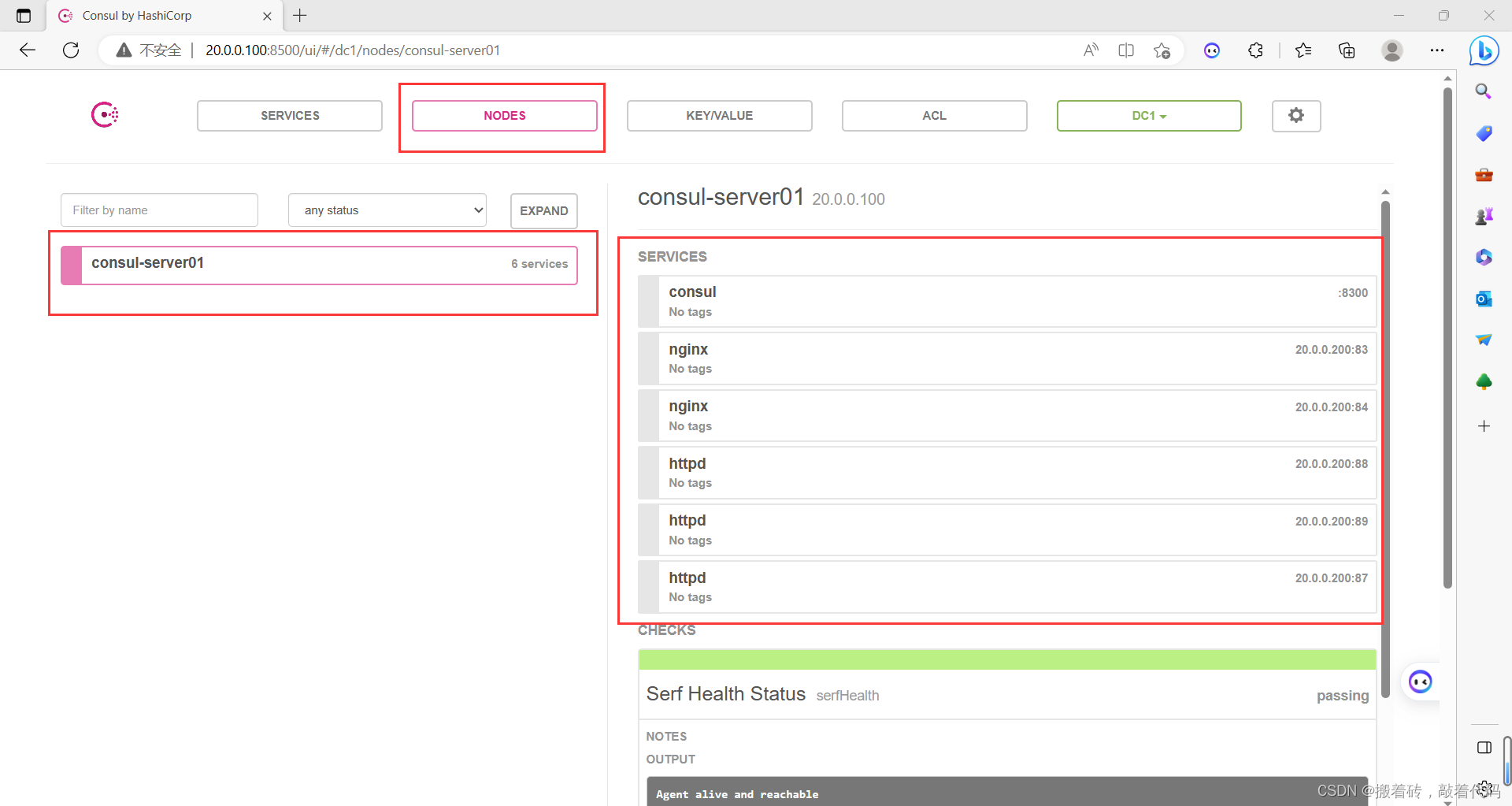
Task: Click the Serf Health Status check
Action: click(726, 694)
